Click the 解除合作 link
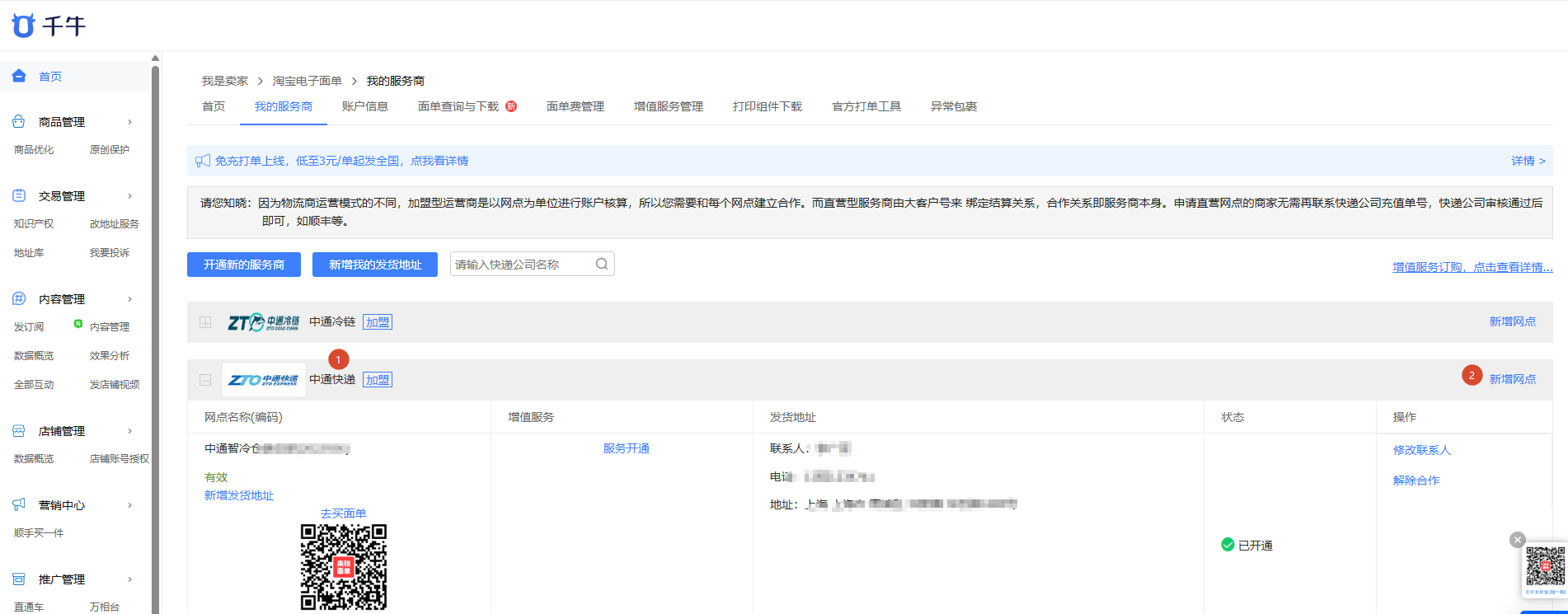Image resolution: width=1568 pixels, height=614 pixels. [1416, 480]
